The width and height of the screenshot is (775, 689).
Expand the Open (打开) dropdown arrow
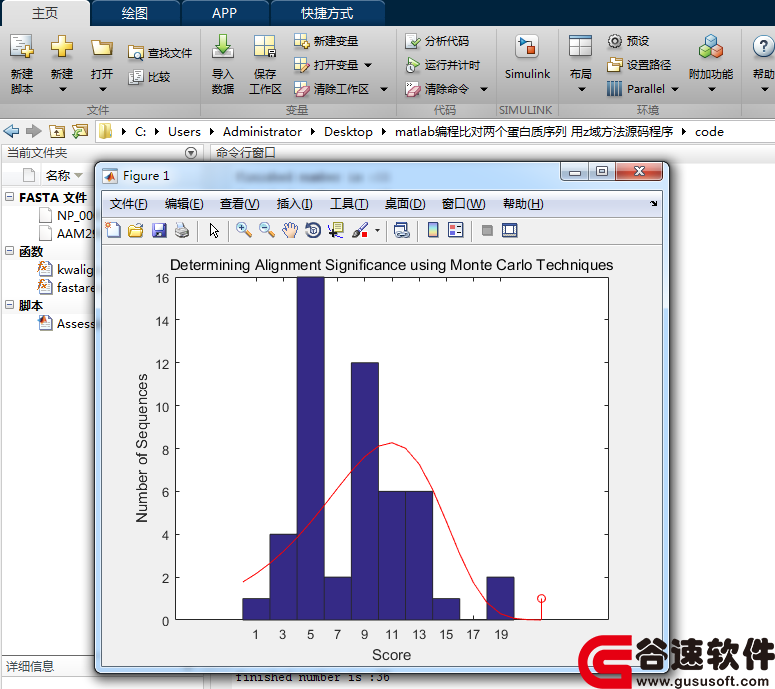coord(102,89)
